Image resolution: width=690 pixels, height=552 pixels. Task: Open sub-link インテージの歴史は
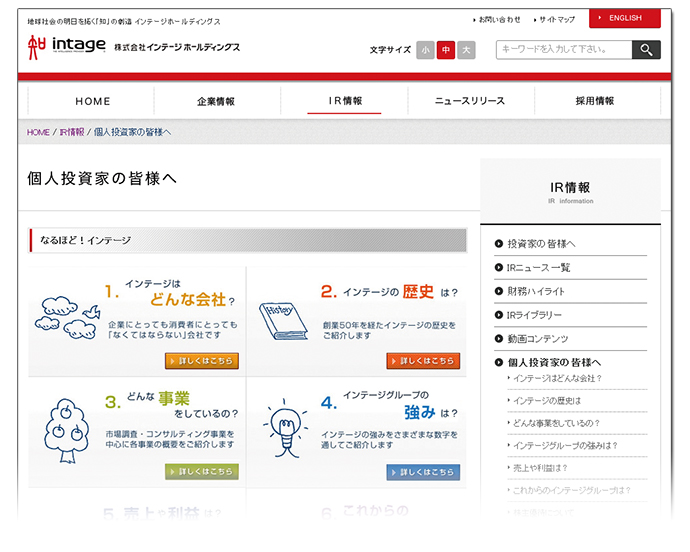tap(547, 401)
